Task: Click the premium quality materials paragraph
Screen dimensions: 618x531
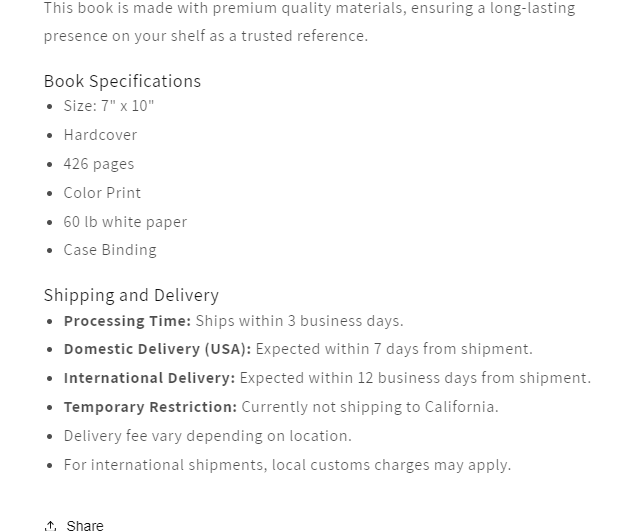Action: (309, 22)
